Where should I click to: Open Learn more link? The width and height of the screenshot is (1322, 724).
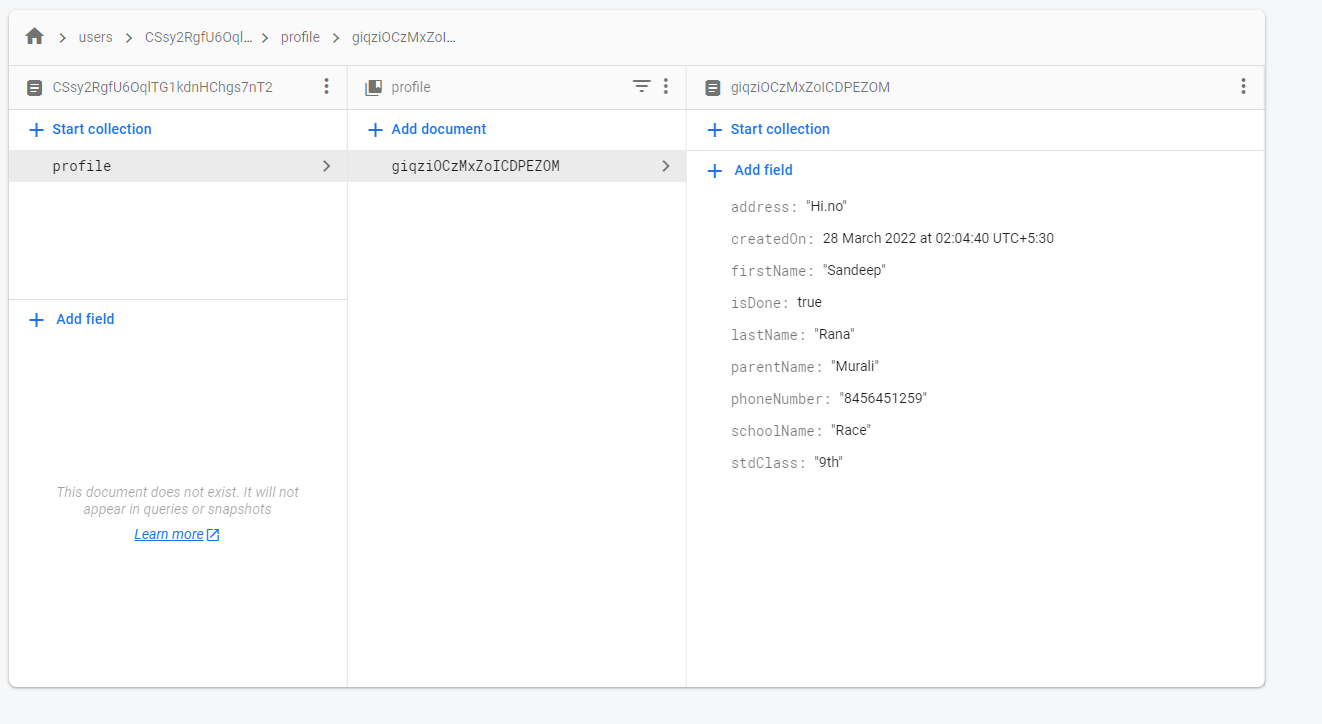click(x=169, y=534)
